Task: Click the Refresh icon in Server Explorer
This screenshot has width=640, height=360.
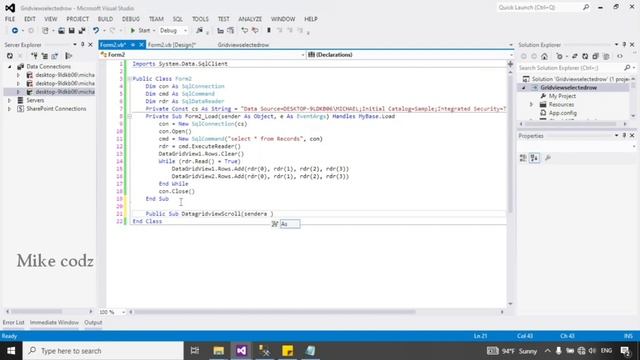Action: click(x=10, y=56)
